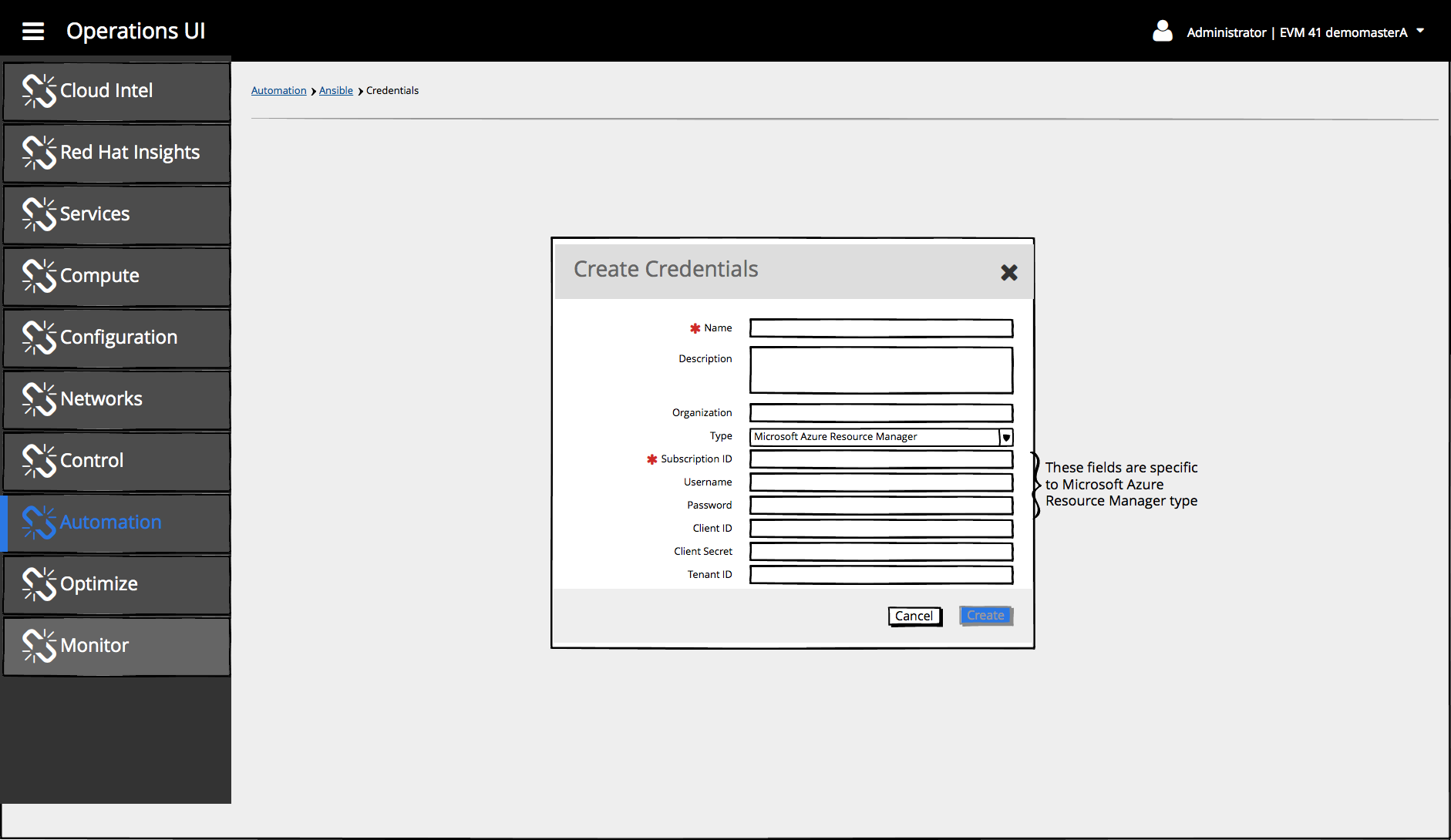
Task: Click the Configuration sidebar icon
Action: [x=39, y=338]
